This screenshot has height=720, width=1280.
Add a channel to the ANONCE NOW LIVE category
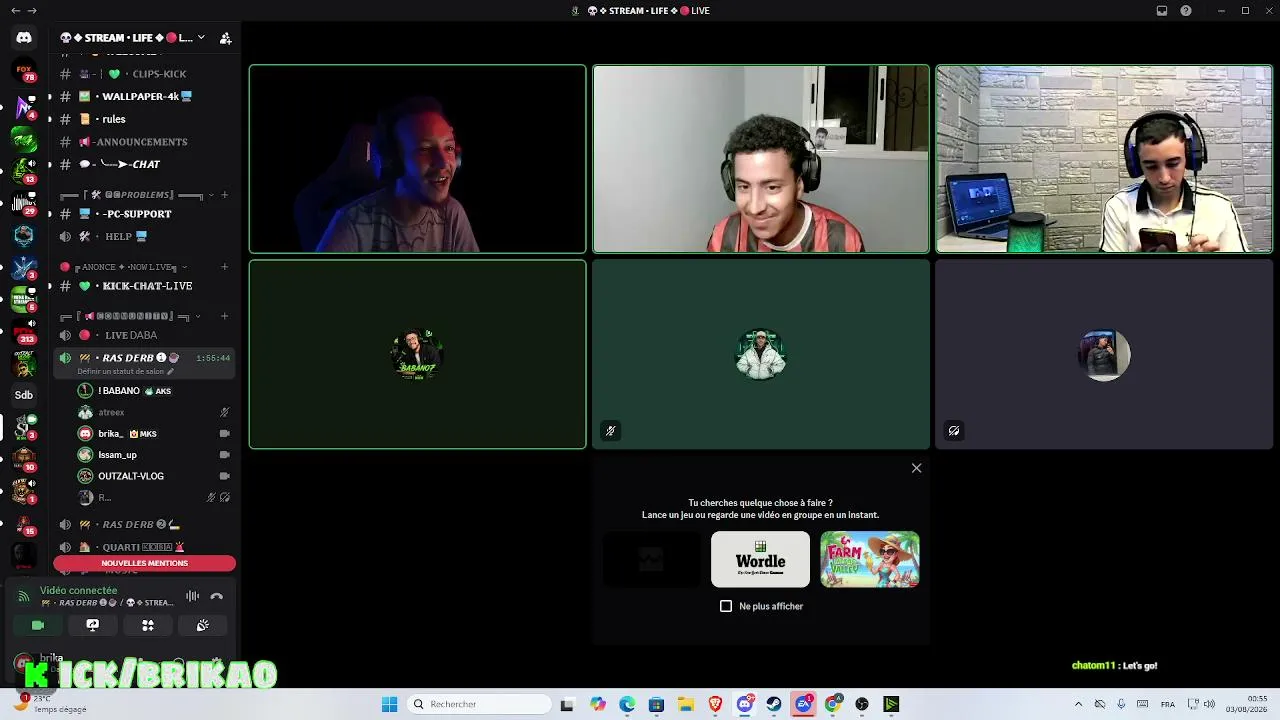tap(224, 267)
